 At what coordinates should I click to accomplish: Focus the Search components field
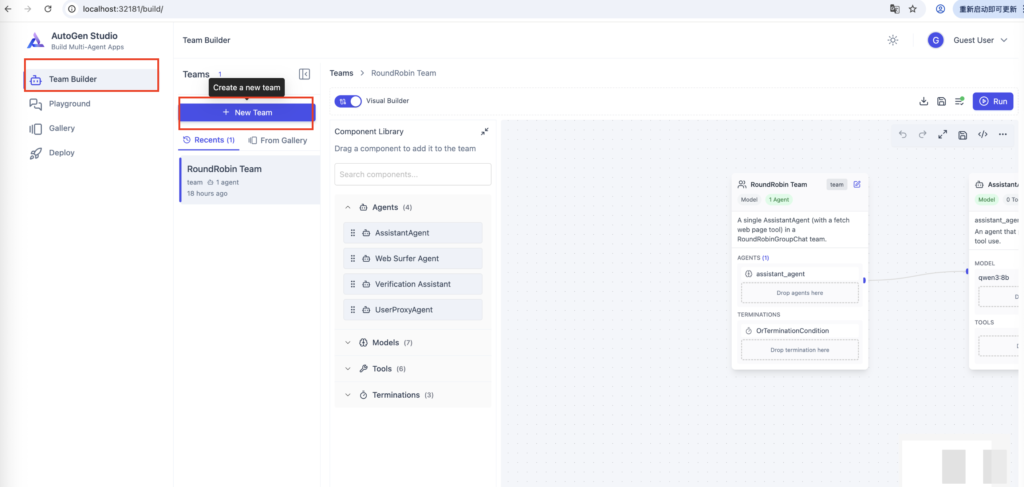point(413,174)
